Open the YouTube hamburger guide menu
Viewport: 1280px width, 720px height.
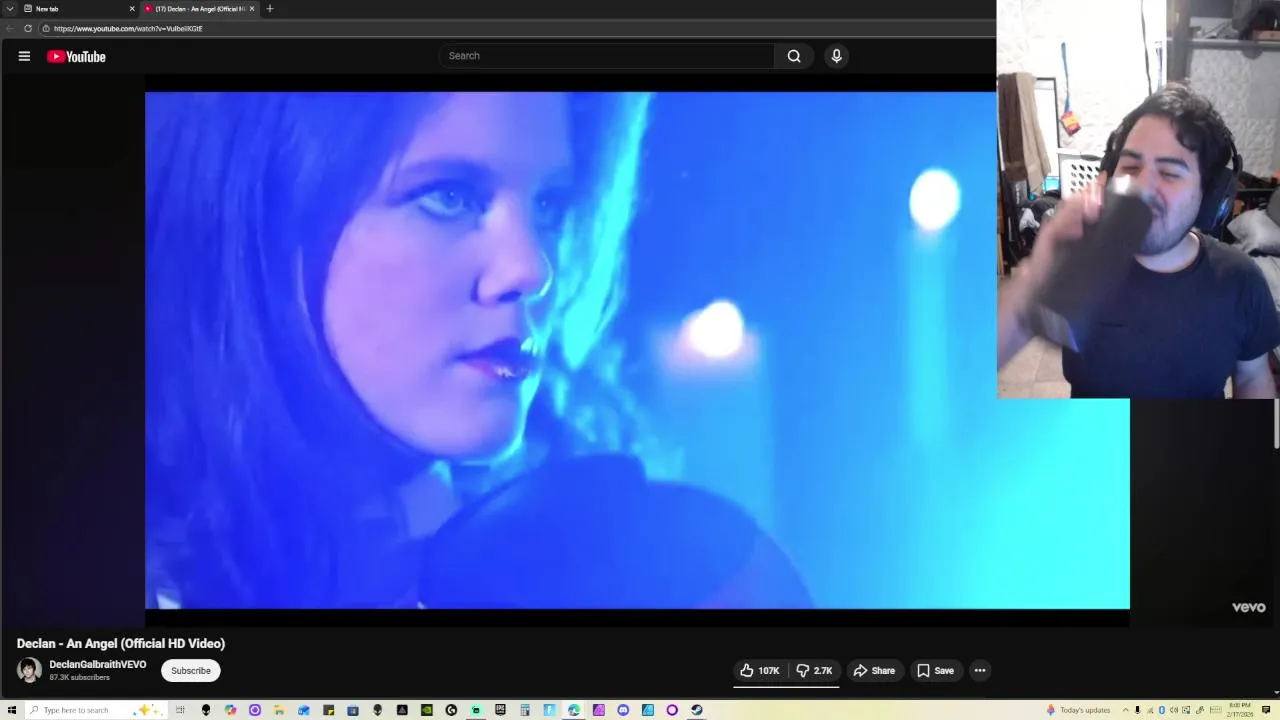(x=24, y=56)
